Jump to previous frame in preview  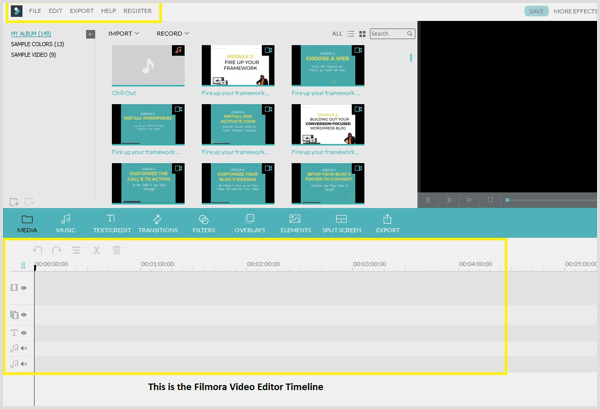point(428,200)
